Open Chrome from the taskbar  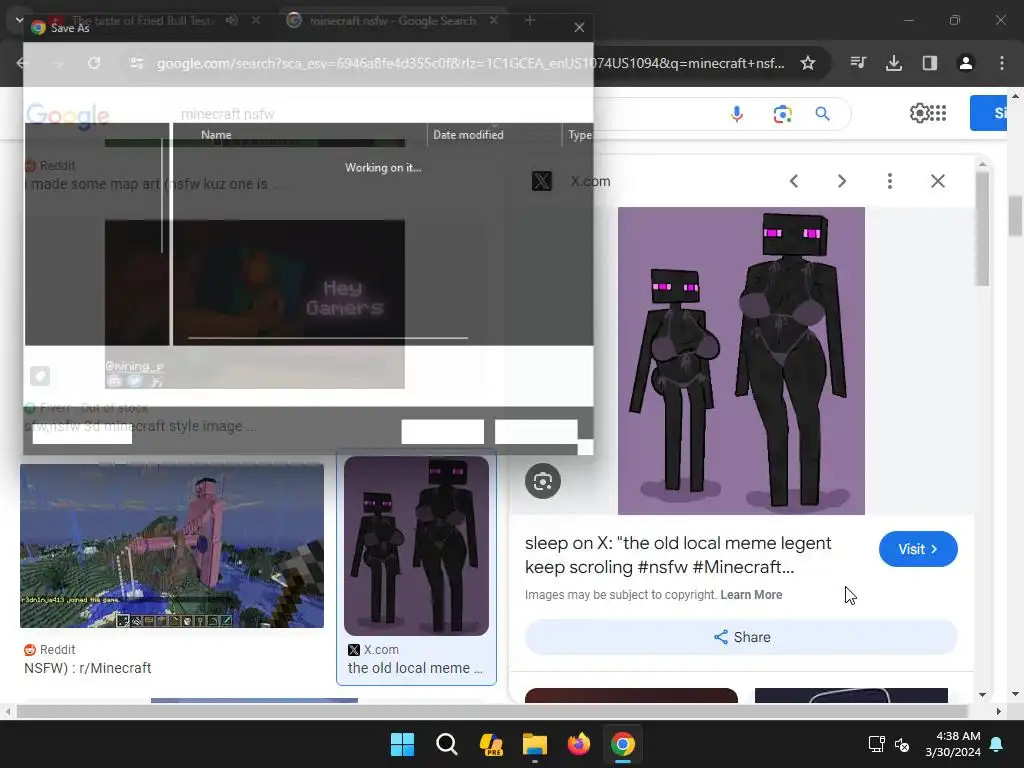click(623, 744)
